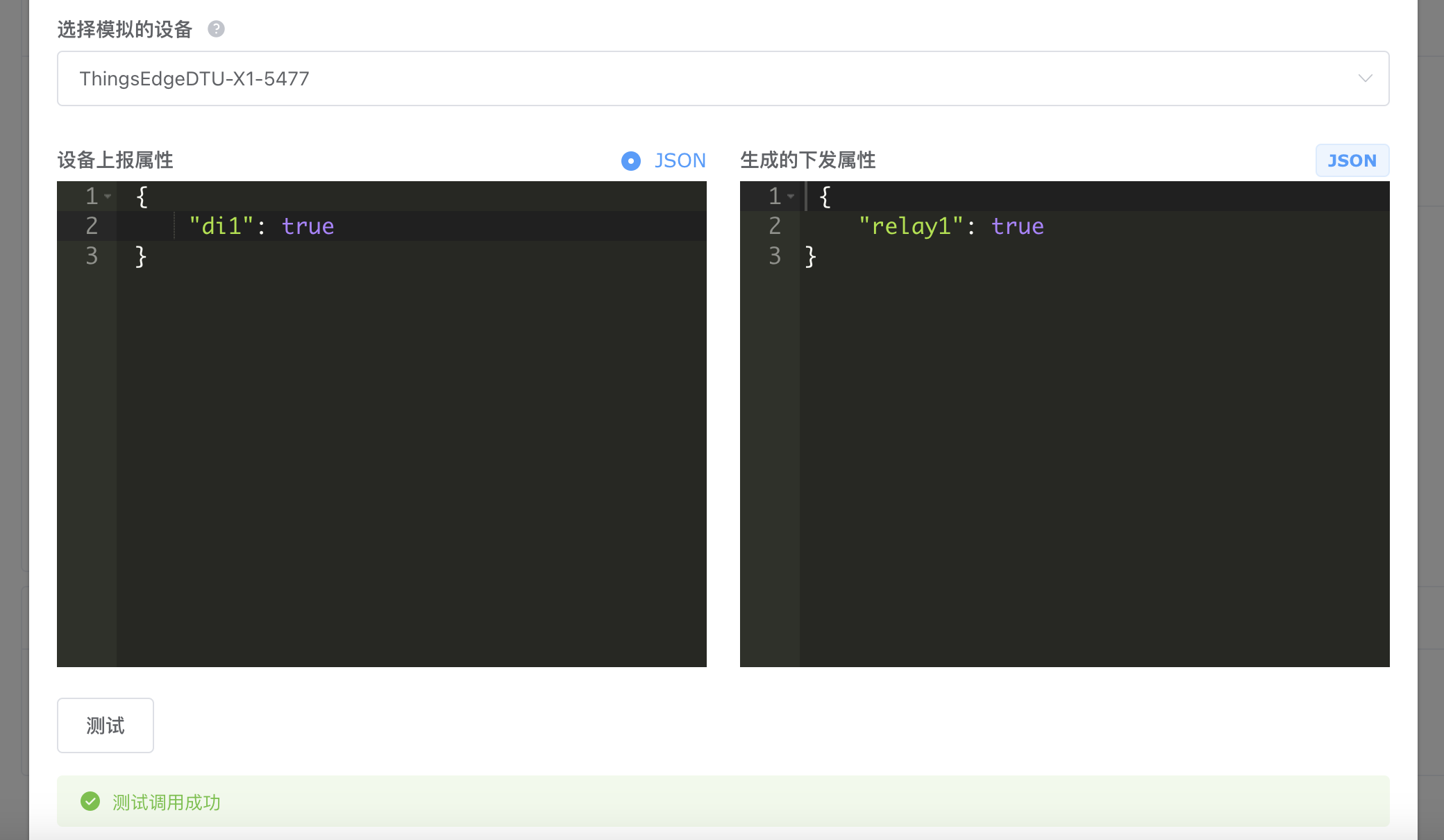
Task: Click the 测试调用成功 message text
Action: coord(167,803)
